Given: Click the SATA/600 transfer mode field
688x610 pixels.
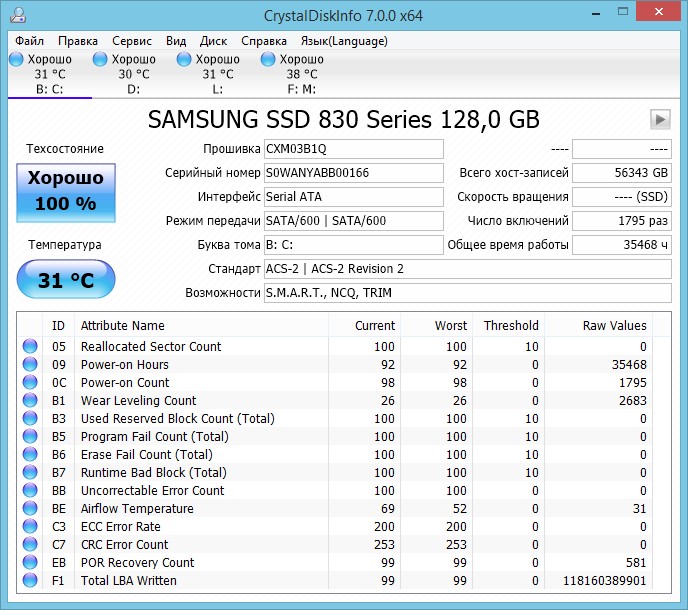Looking at the screenshot, I should pyautogui.click(x=354, y=221).
